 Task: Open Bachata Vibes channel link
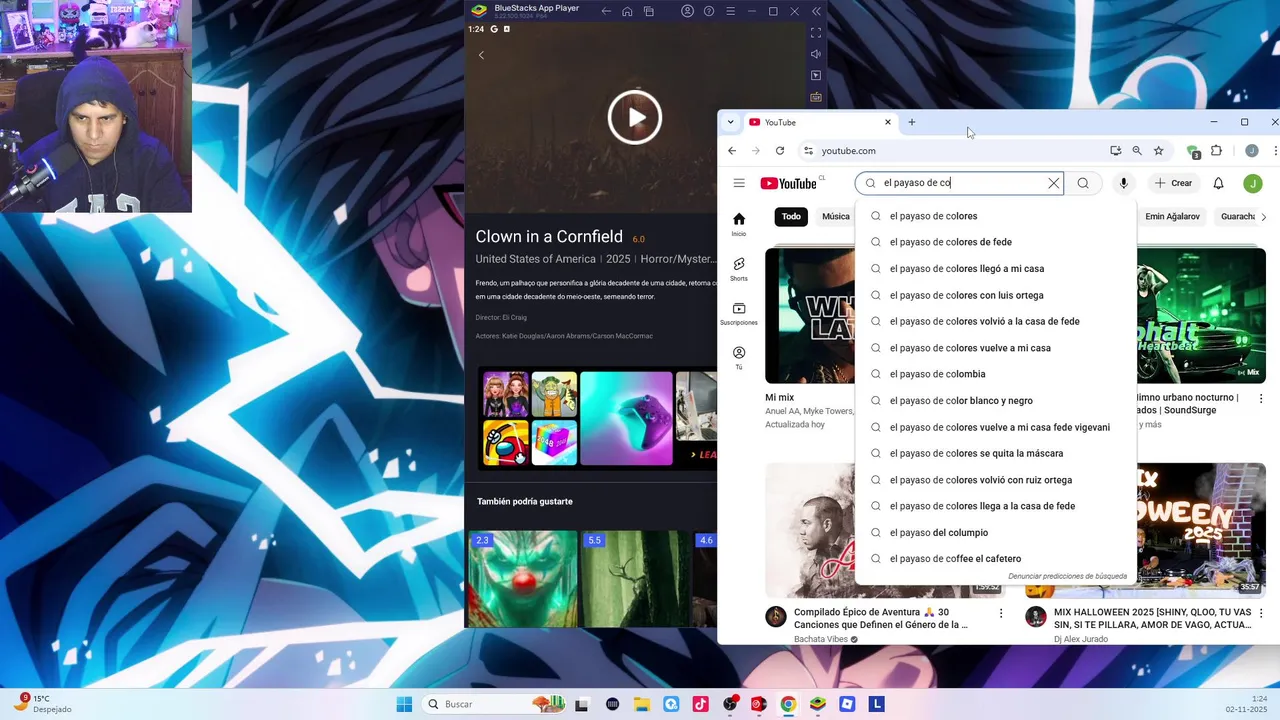[x=820, y=639]
